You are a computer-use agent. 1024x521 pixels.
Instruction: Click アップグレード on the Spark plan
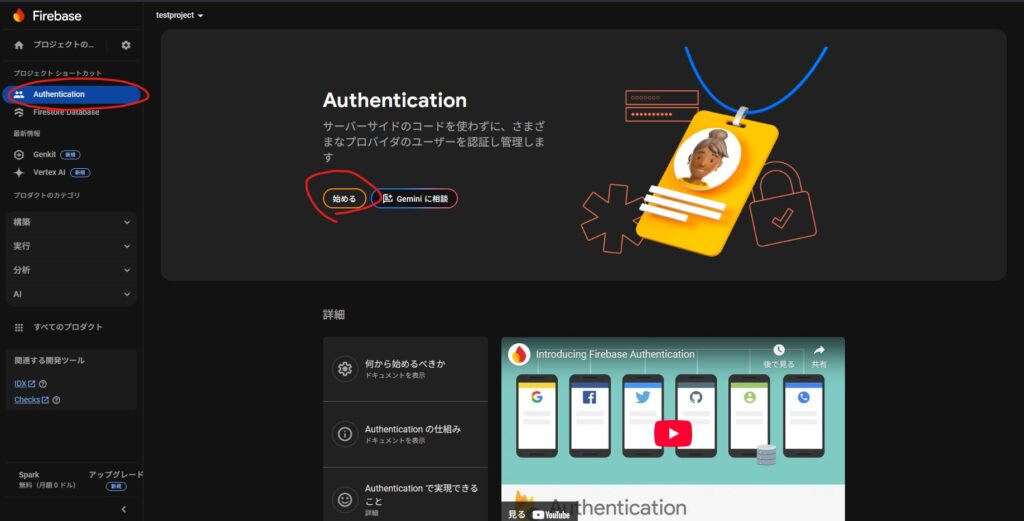(x=116, y=475)
